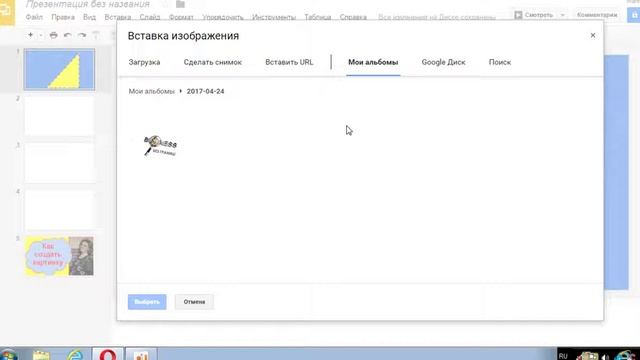Open the Вид menu
This screenshot has height=360, width=640.
click(x=89, y=17)
